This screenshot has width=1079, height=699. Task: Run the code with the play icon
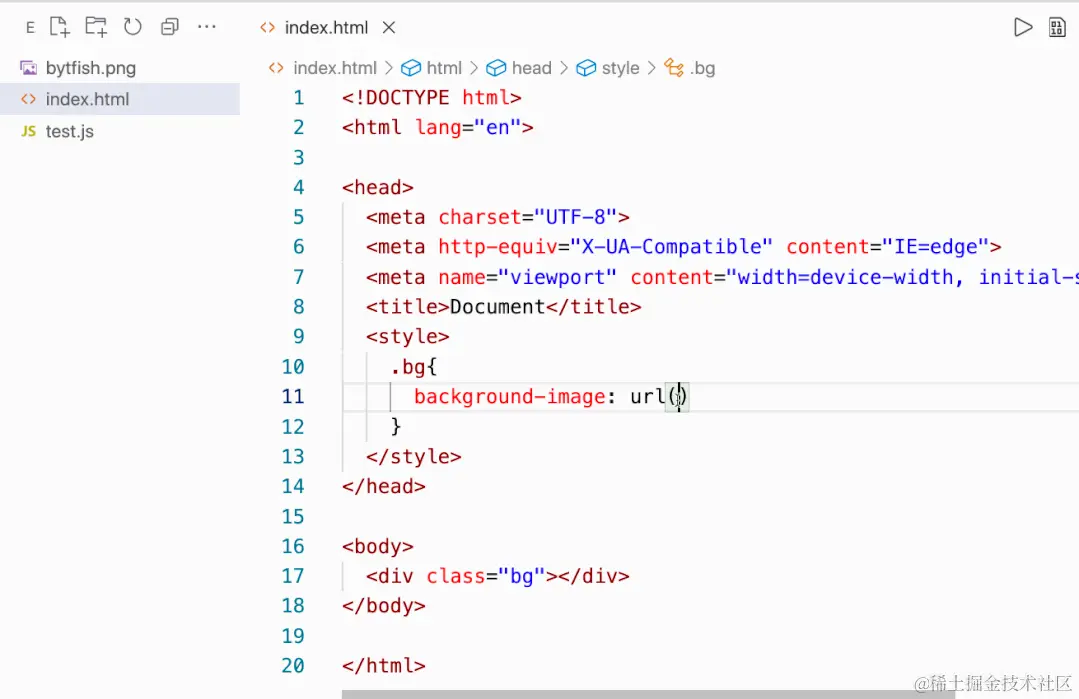[1023, 28]
